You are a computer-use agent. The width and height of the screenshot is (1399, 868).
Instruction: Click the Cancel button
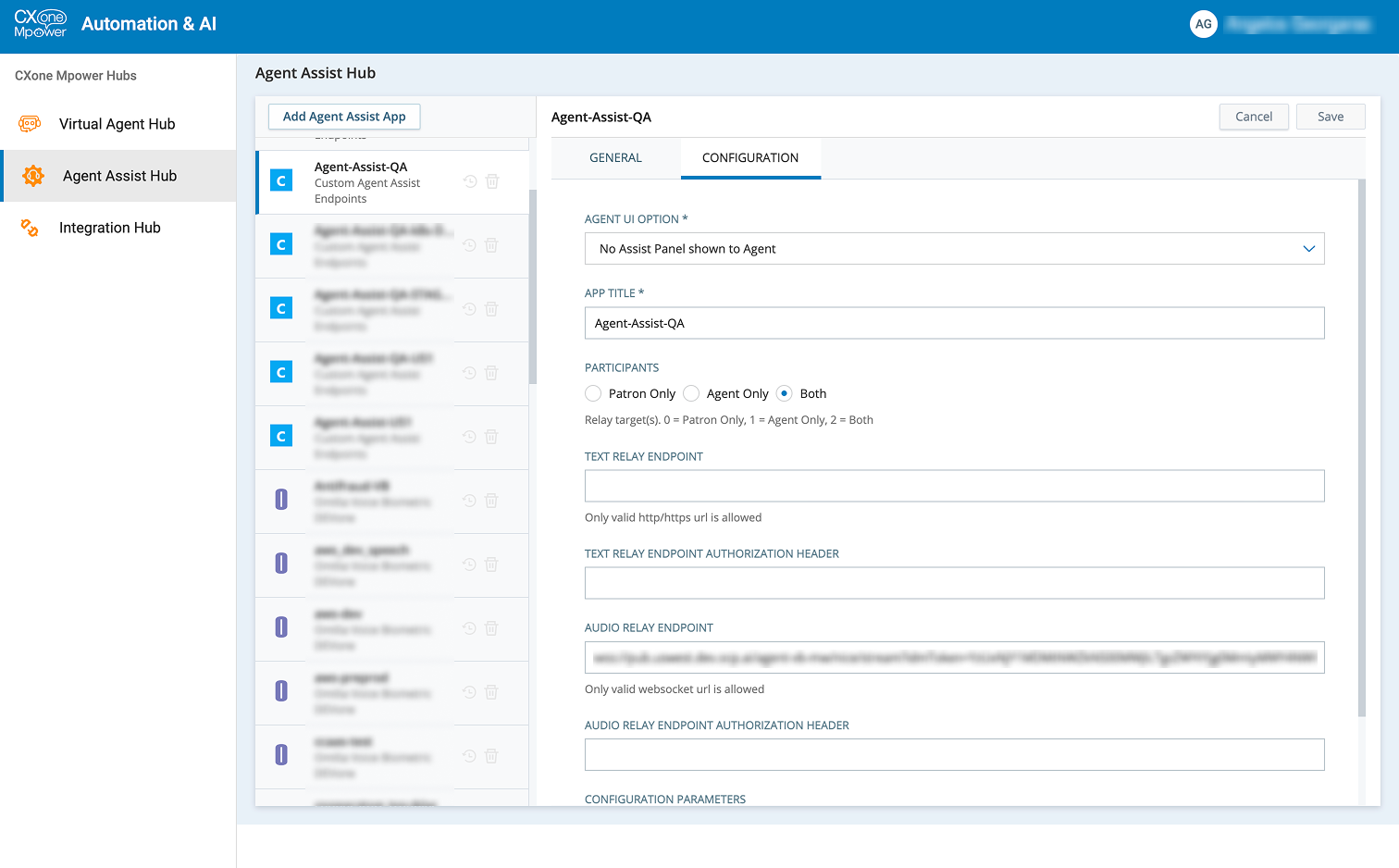pos(1253,117)
